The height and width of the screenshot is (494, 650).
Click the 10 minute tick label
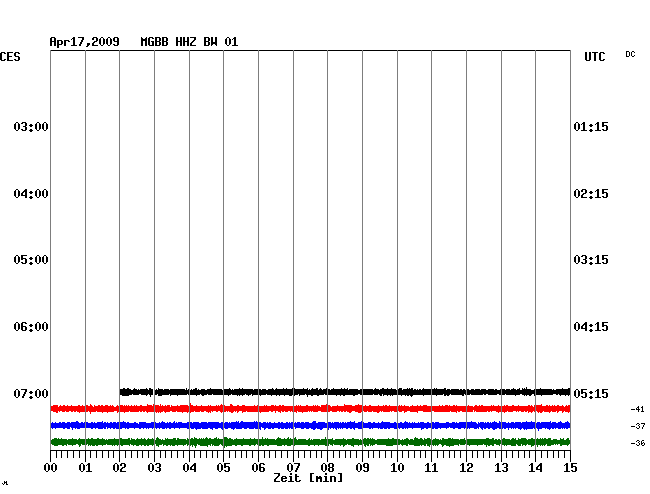[397, 468]
